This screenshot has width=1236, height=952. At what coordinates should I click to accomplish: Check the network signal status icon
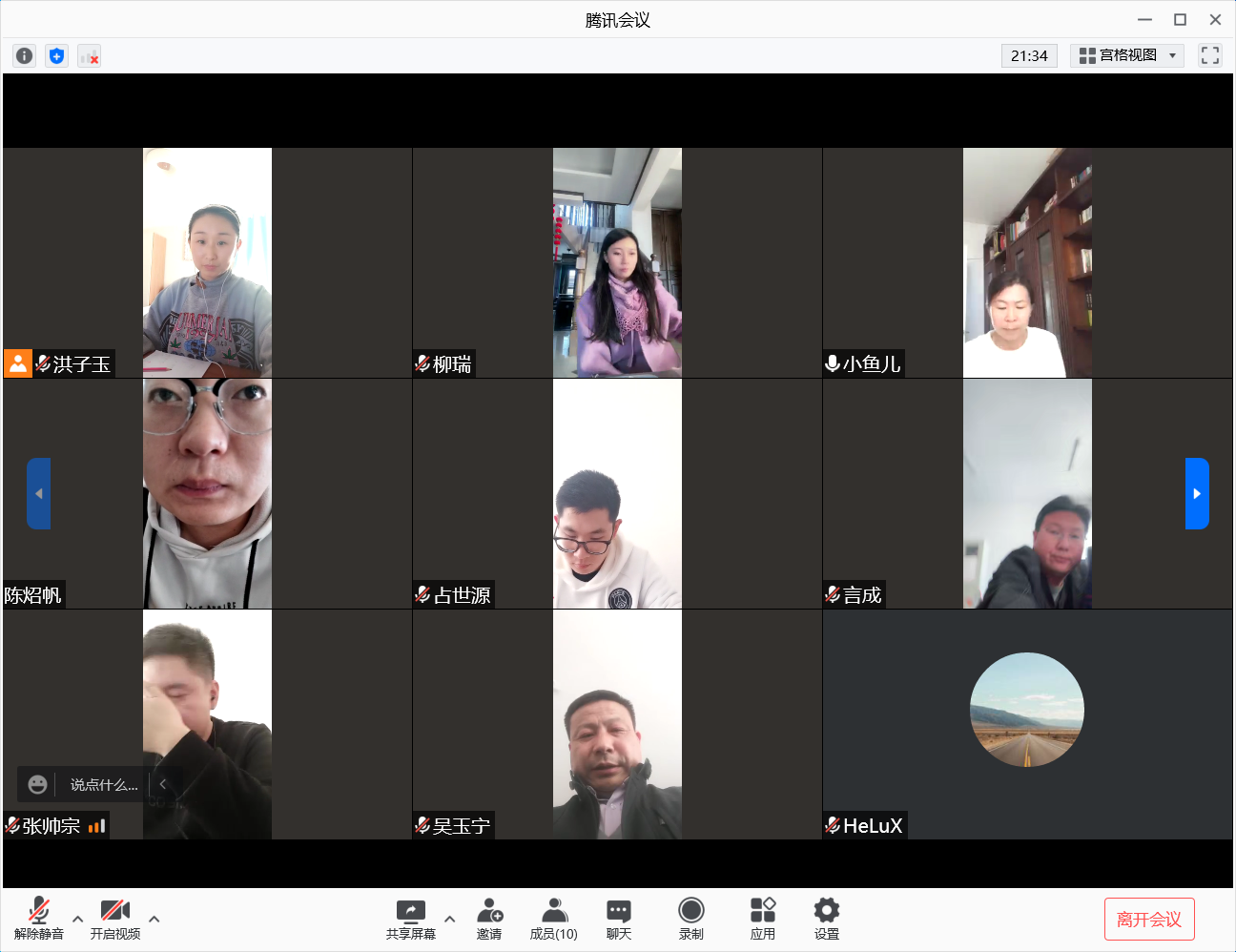(90, 56)
